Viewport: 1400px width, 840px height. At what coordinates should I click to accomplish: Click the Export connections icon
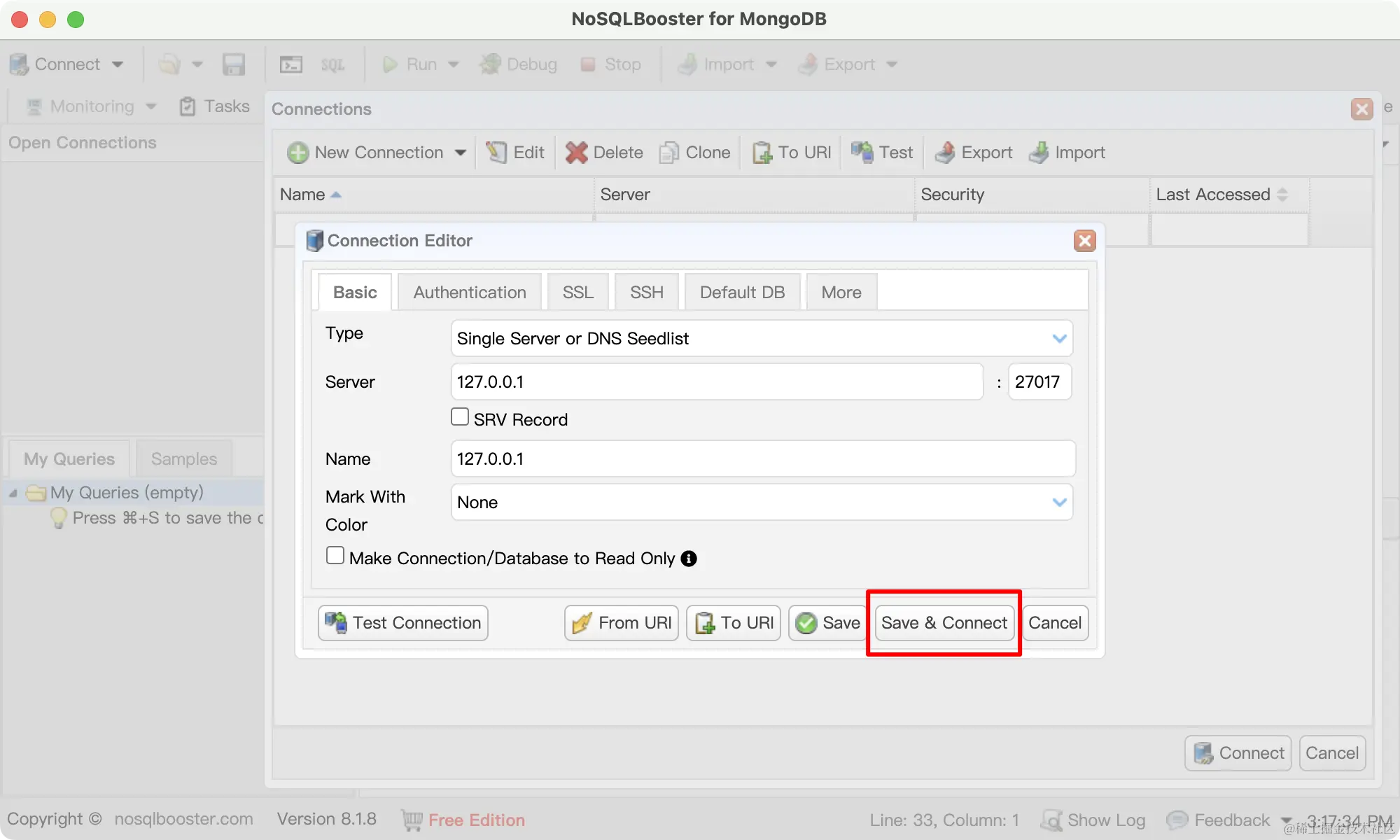[945, 152]
